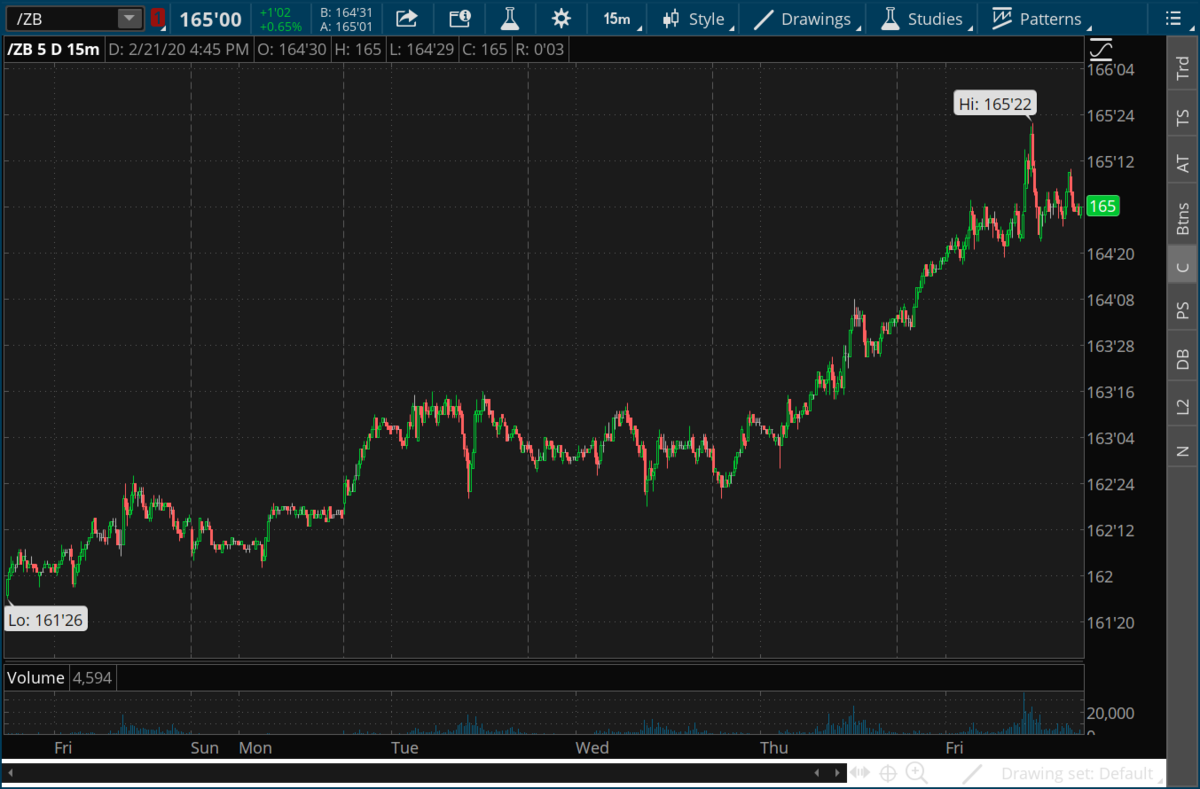The width and height of the screenshot is (1200, 789).
Task: Click the green 165 current price label
Action: coord(1102,207)
